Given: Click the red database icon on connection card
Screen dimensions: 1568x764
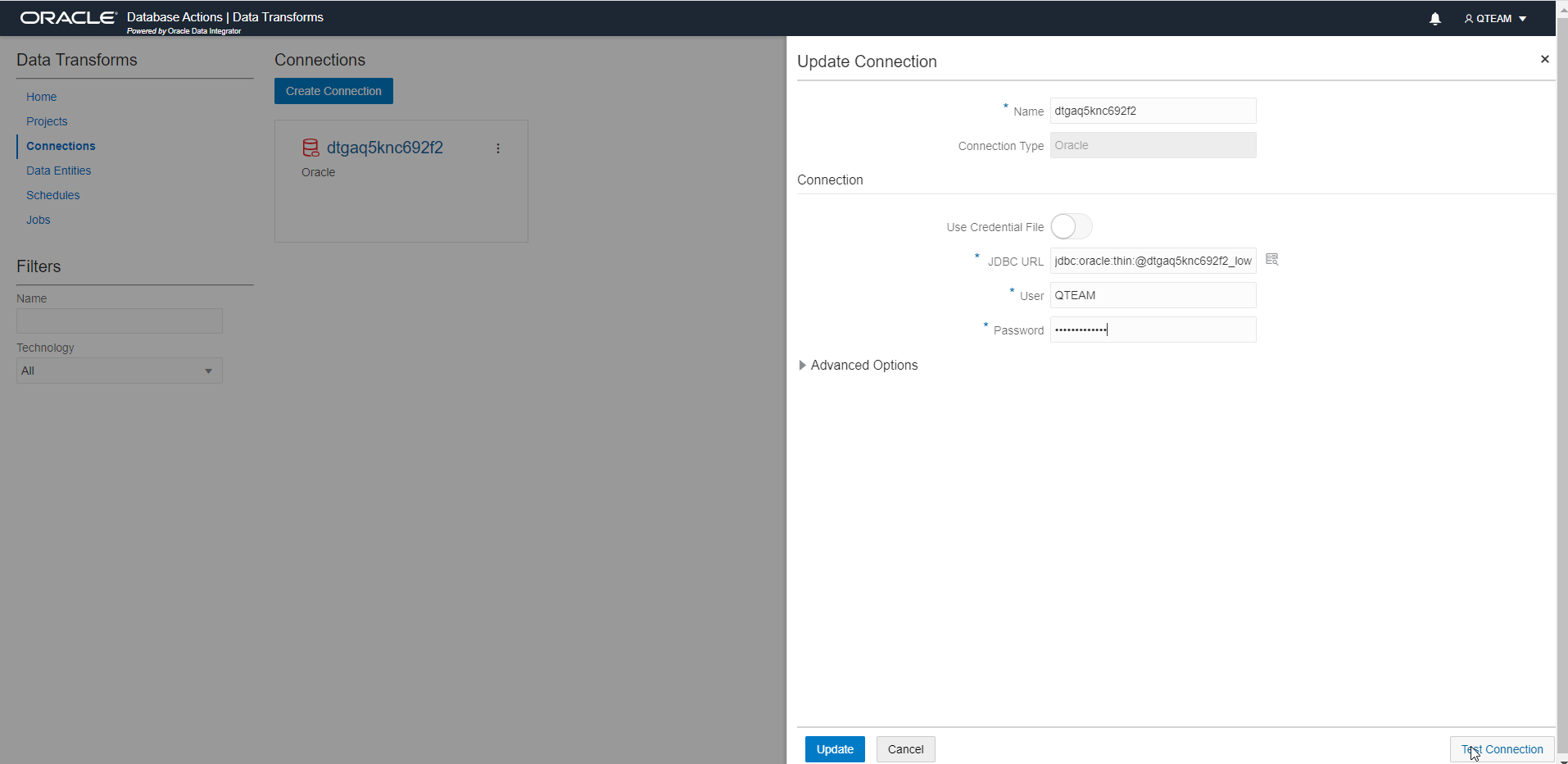Looking at the screenshot, I should 310,148.
